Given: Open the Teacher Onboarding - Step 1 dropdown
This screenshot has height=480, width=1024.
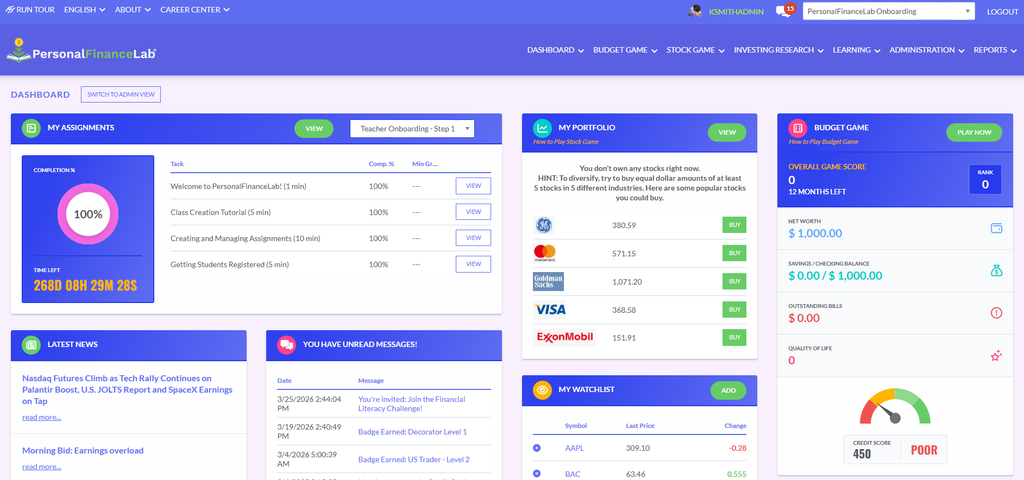Looking at the screenshot, I should point(412,129).
